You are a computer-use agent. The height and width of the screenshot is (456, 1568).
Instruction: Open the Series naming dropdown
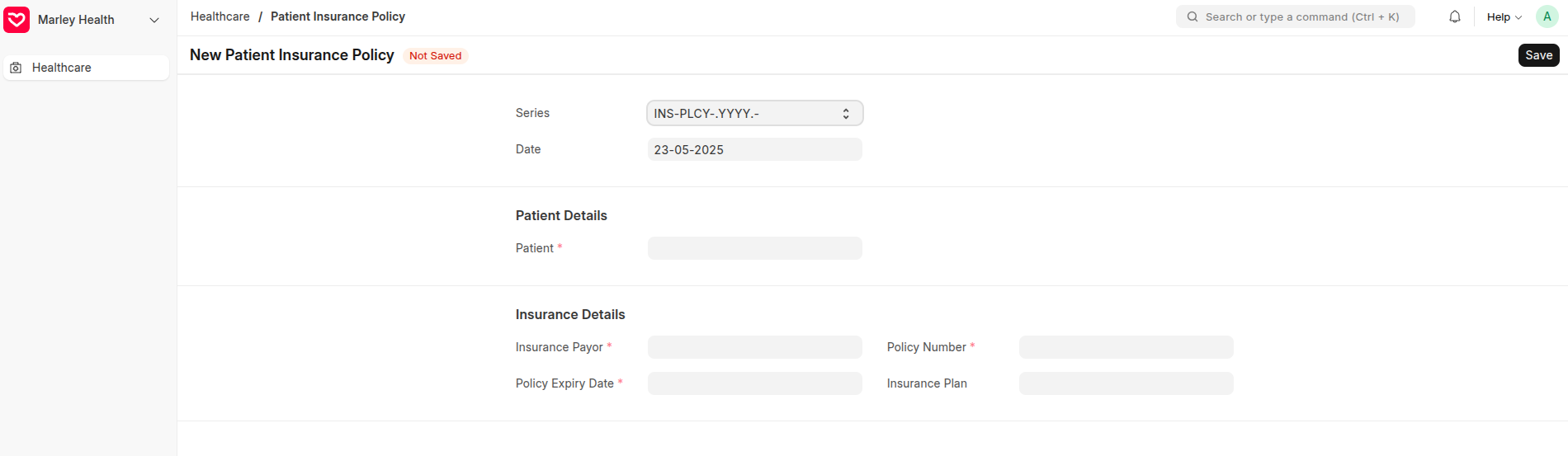[x=754, y=113]
